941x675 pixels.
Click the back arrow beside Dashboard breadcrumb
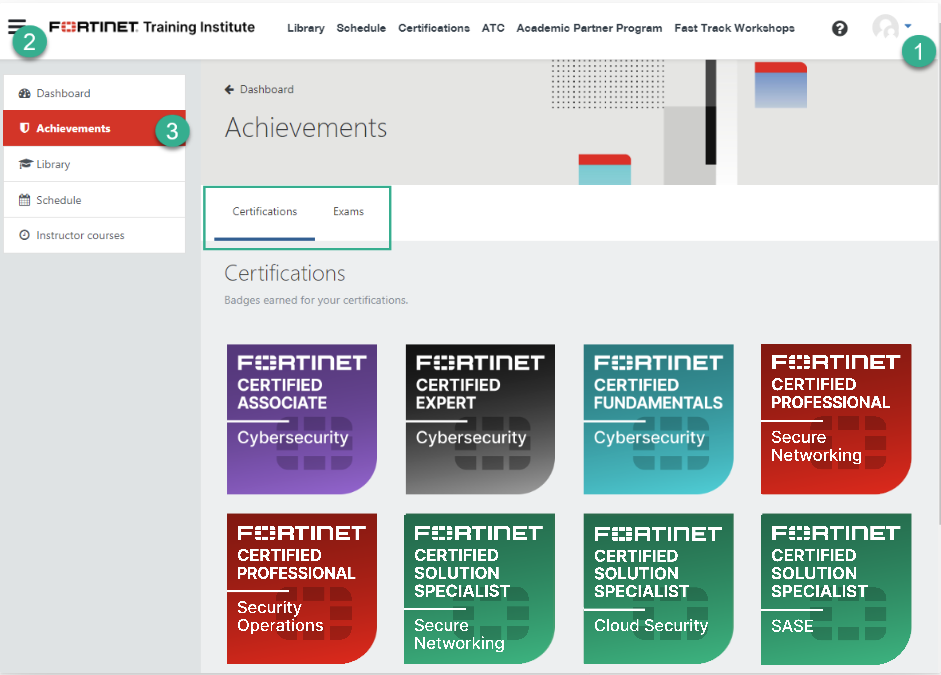[229, 89]
